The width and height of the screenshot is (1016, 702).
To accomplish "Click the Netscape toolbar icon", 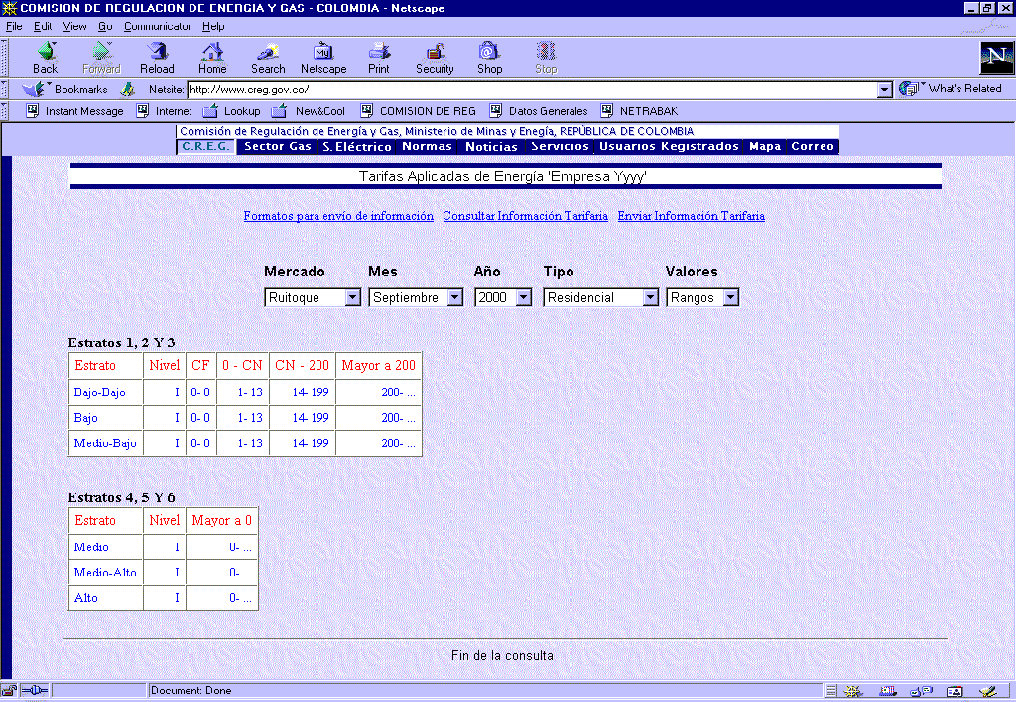I will [x=323, y=57].
